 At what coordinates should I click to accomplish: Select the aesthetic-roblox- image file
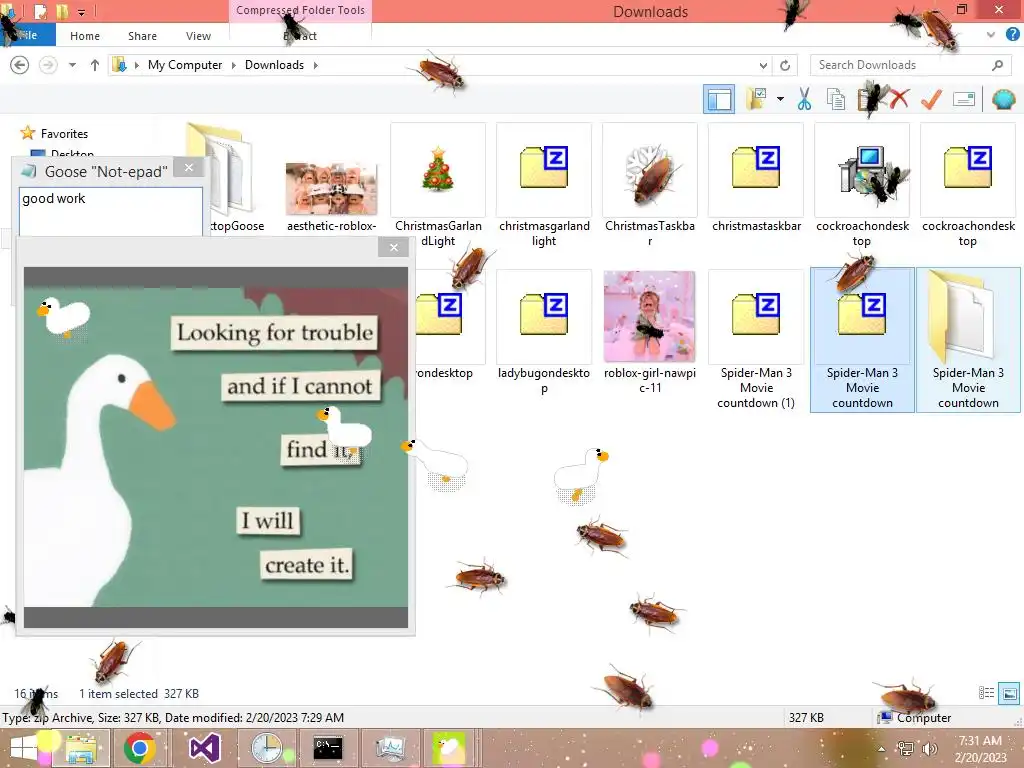[x=332, y=189]
